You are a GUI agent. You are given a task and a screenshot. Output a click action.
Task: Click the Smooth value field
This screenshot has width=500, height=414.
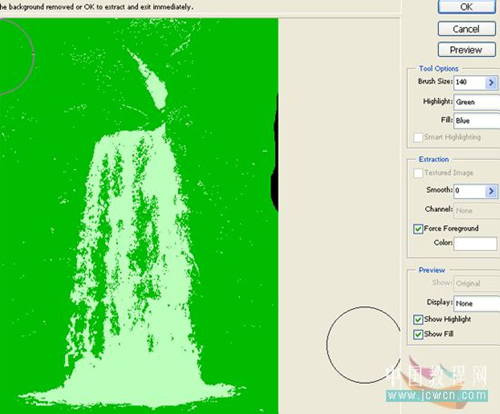click(469, 191)
